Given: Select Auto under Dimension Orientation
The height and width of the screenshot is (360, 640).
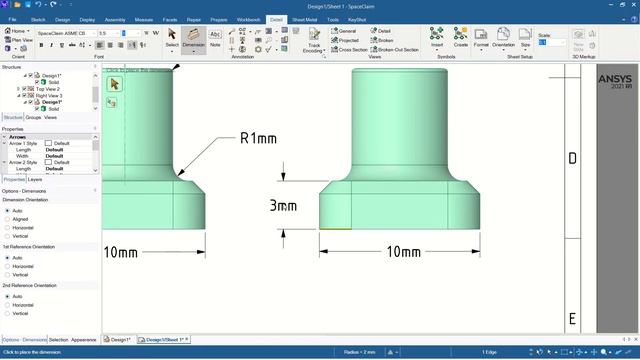Looking at the screenshot, I should click(7, 211).
